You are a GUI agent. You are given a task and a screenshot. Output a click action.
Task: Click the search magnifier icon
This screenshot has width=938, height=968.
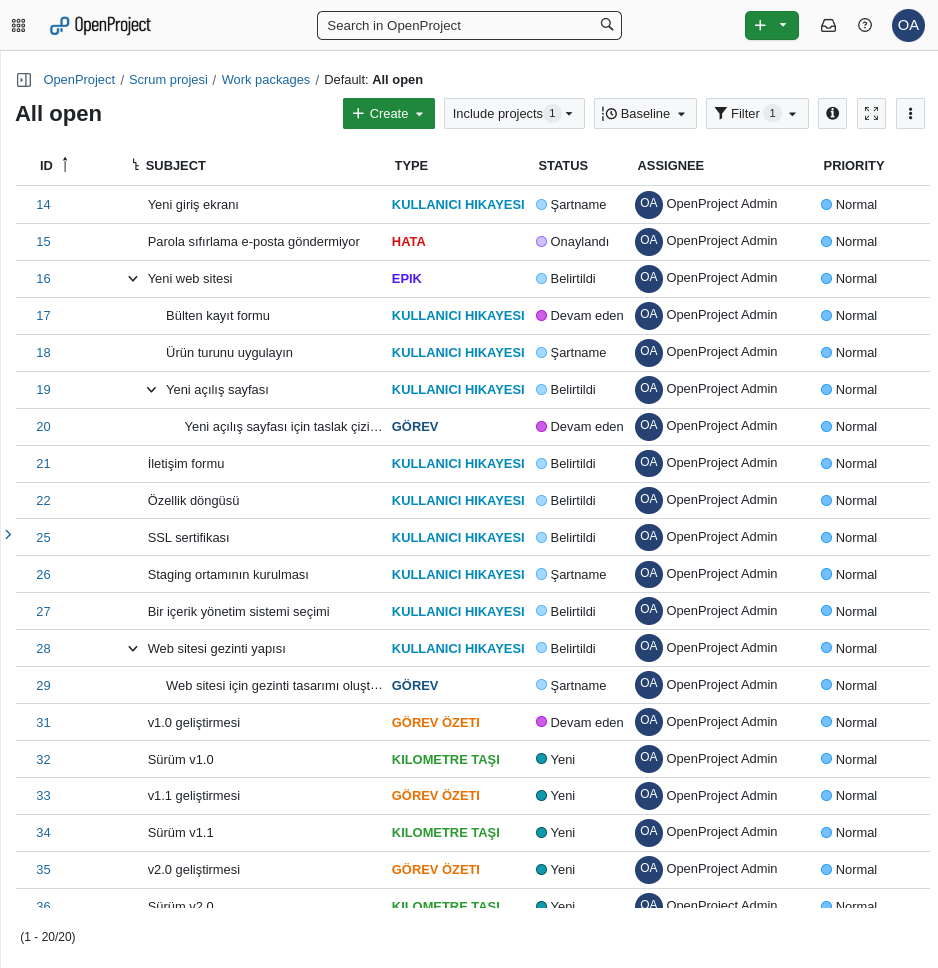coord(606,24)
